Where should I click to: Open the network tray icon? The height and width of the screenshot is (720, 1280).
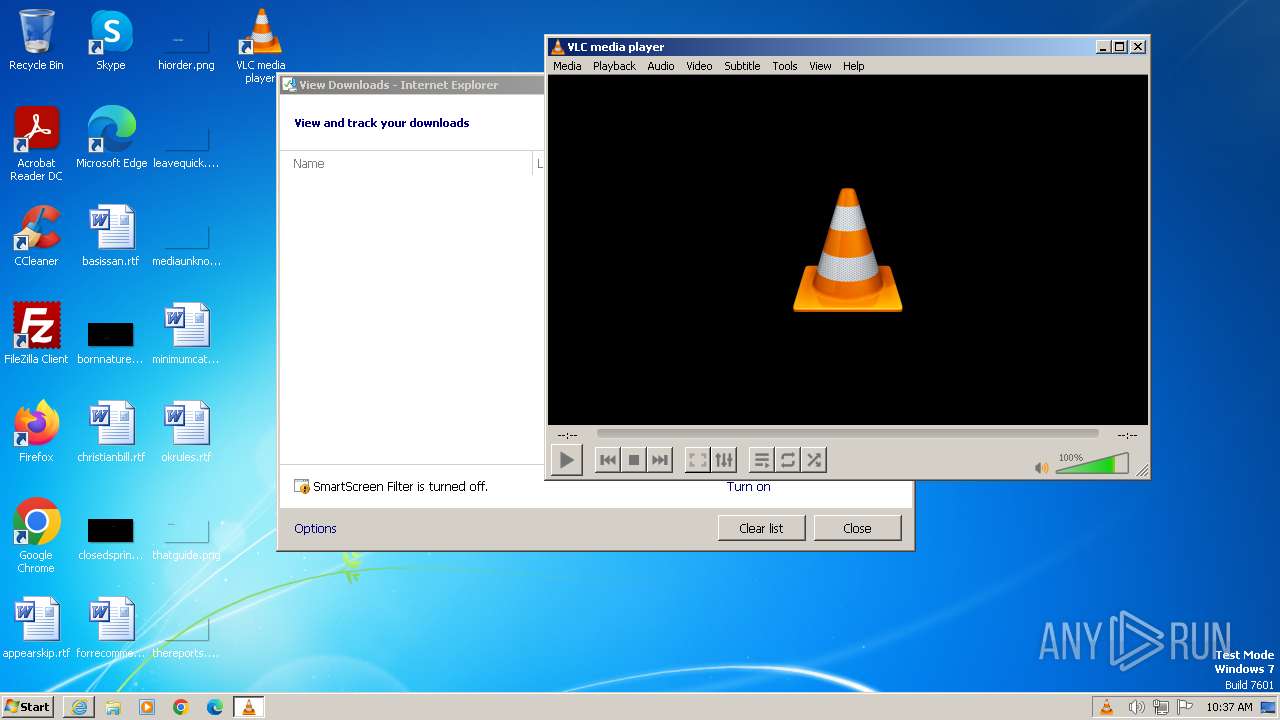pos(1161,707)
